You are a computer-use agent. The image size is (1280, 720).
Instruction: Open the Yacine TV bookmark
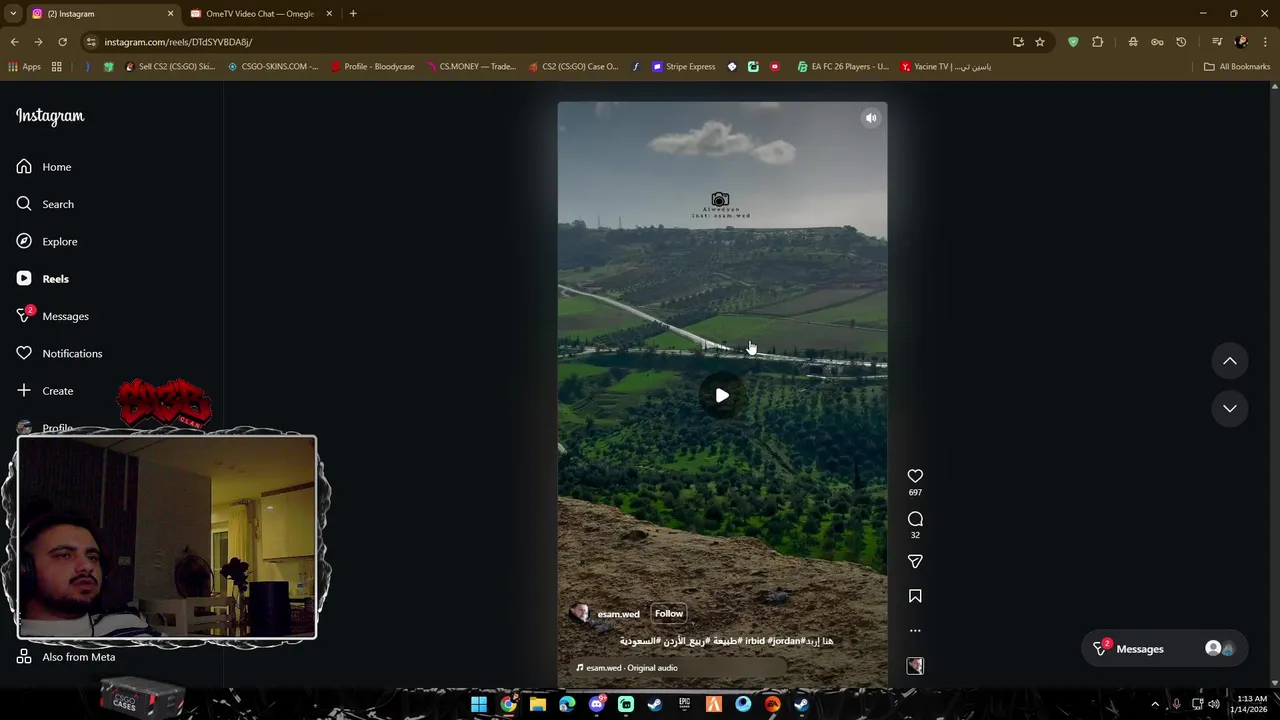pos(946,67)
